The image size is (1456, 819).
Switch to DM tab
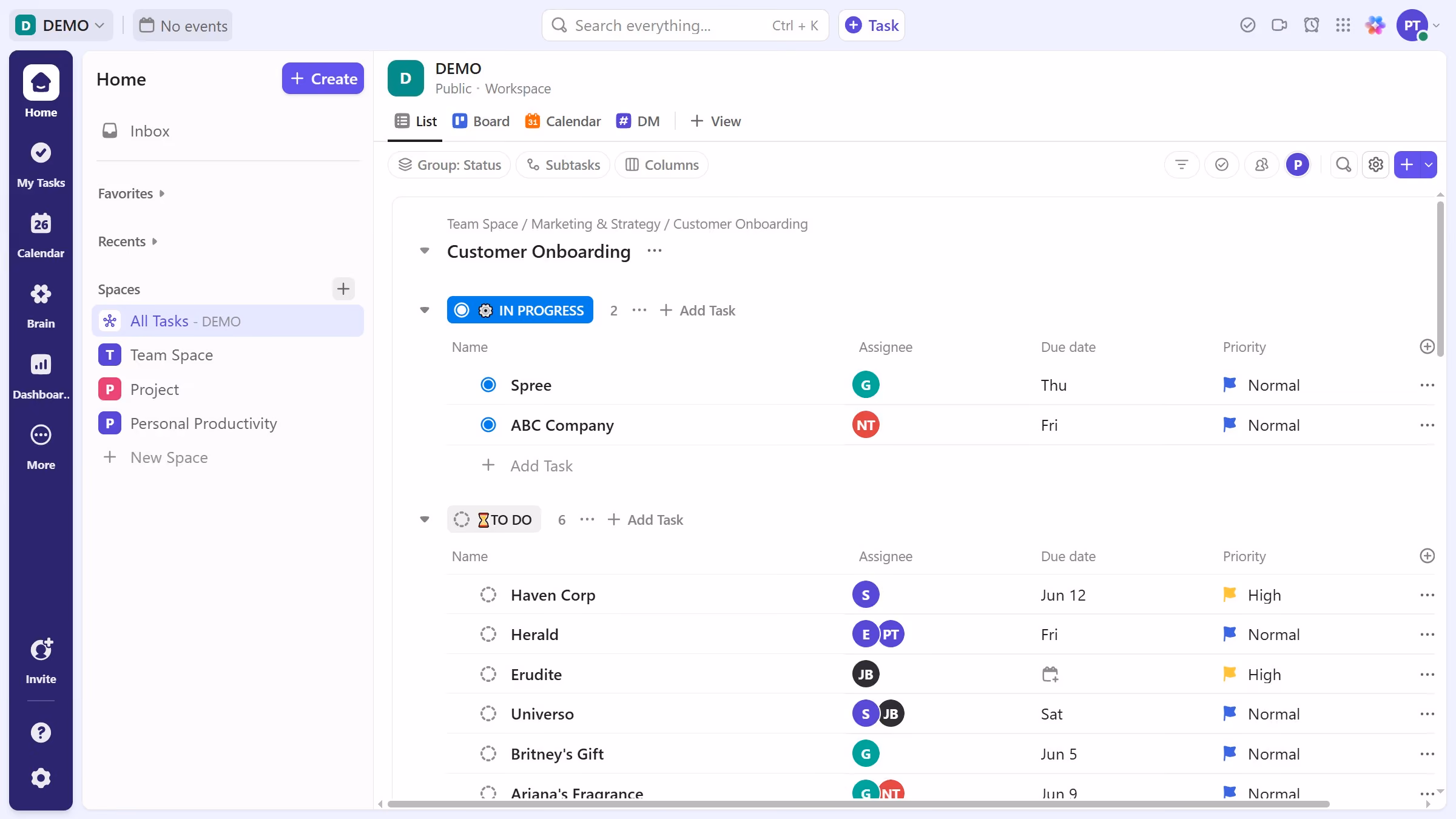638,121
